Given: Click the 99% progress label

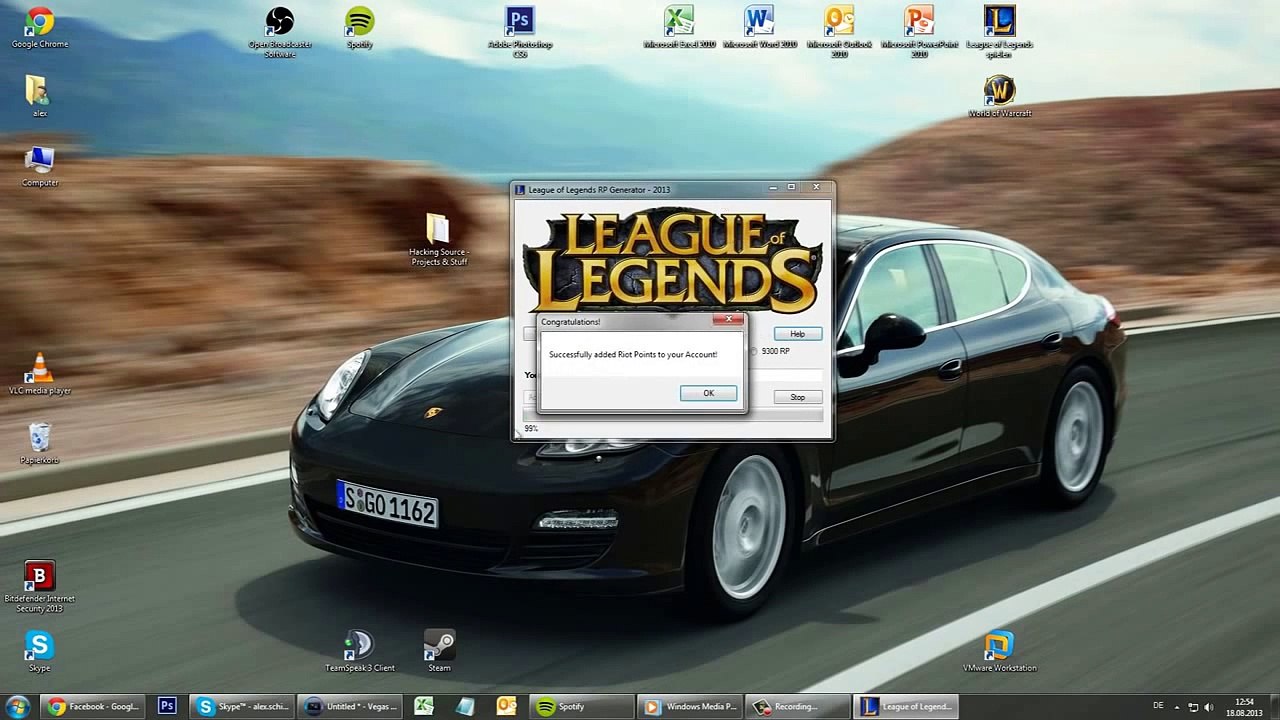Looking at the screenshot, I should click(531, 429).
